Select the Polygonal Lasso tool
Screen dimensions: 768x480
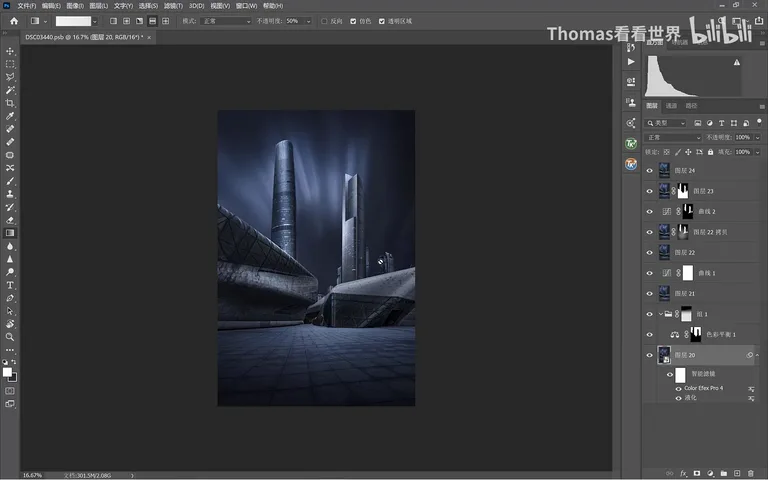point(10,77)
